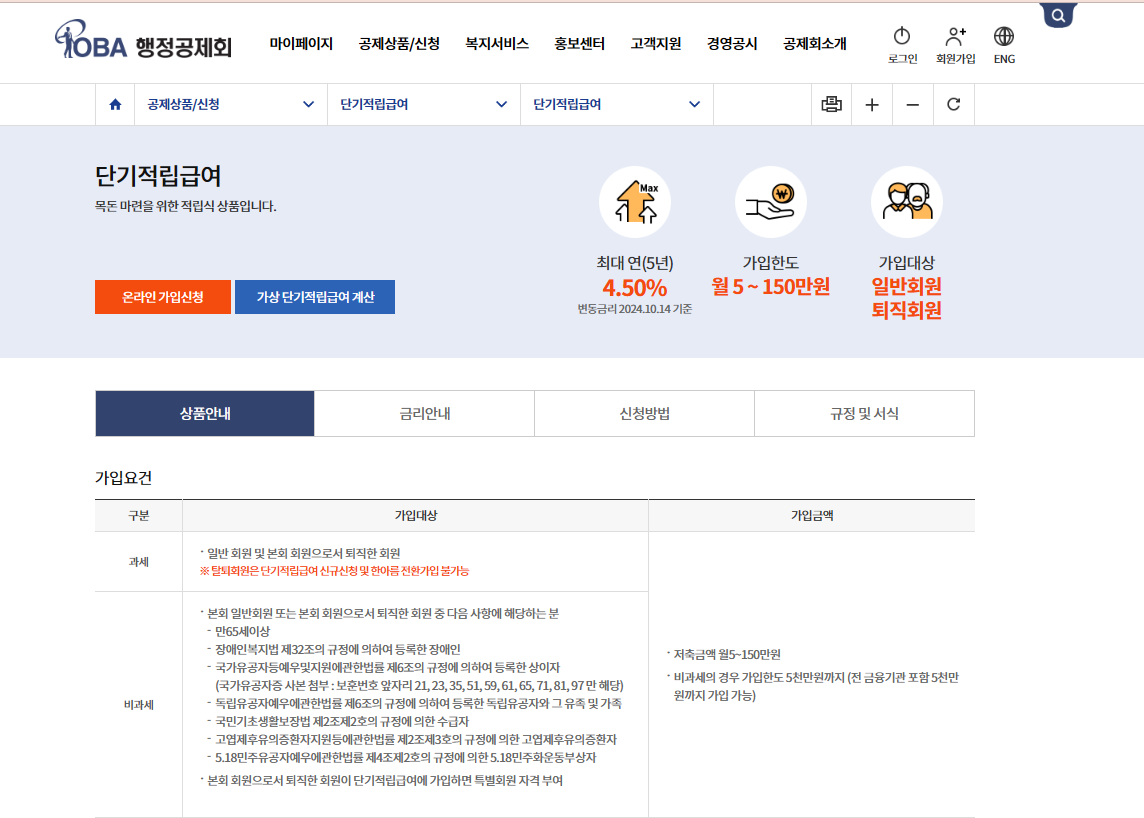The image size is (1144, 818).
Task: Click the 가상 단기적립급여 계산 button
Action: coord(315,297)
